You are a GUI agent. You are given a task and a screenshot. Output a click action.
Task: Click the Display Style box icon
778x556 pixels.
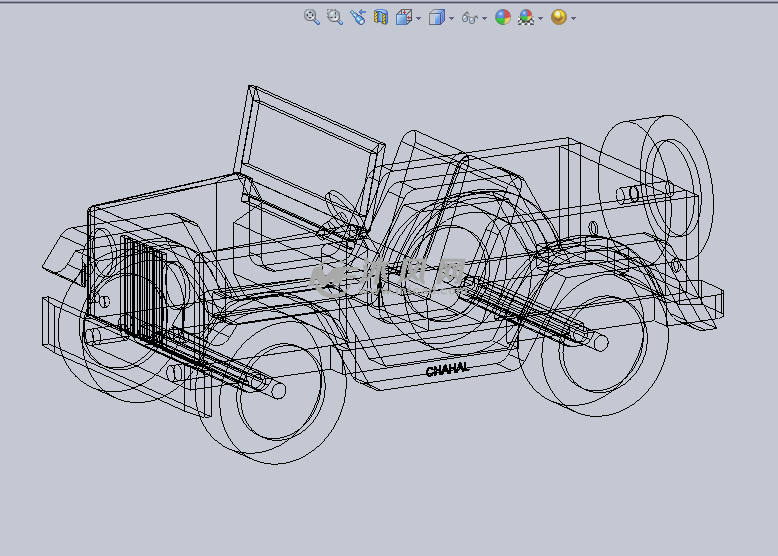[436, 17]
